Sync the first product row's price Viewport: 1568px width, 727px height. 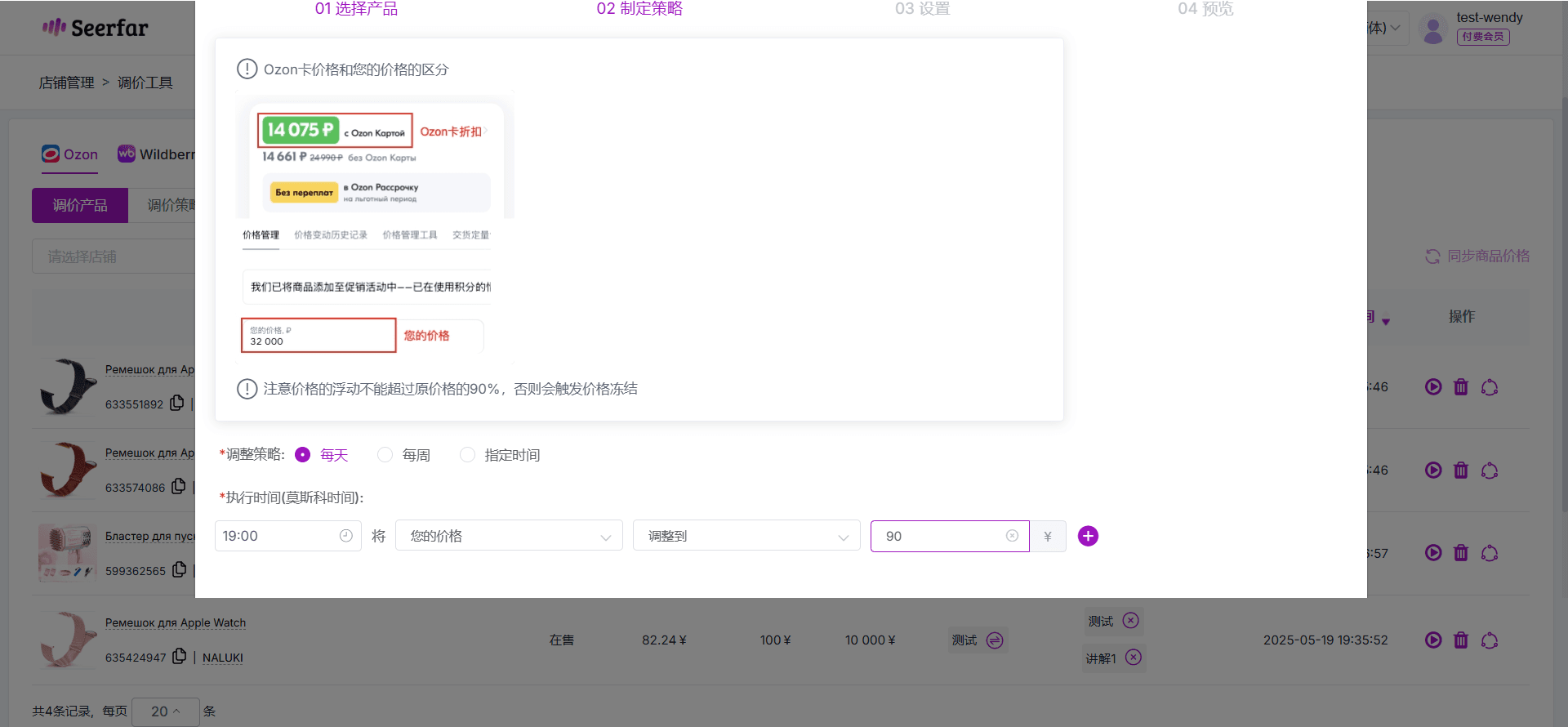click(x=1490, y=387)
